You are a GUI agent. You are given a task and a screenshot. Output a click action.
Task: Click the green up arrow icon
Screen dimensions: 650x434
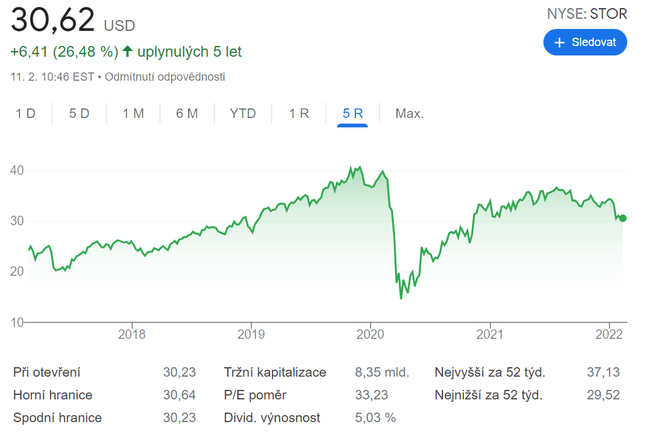click(127, 51)
